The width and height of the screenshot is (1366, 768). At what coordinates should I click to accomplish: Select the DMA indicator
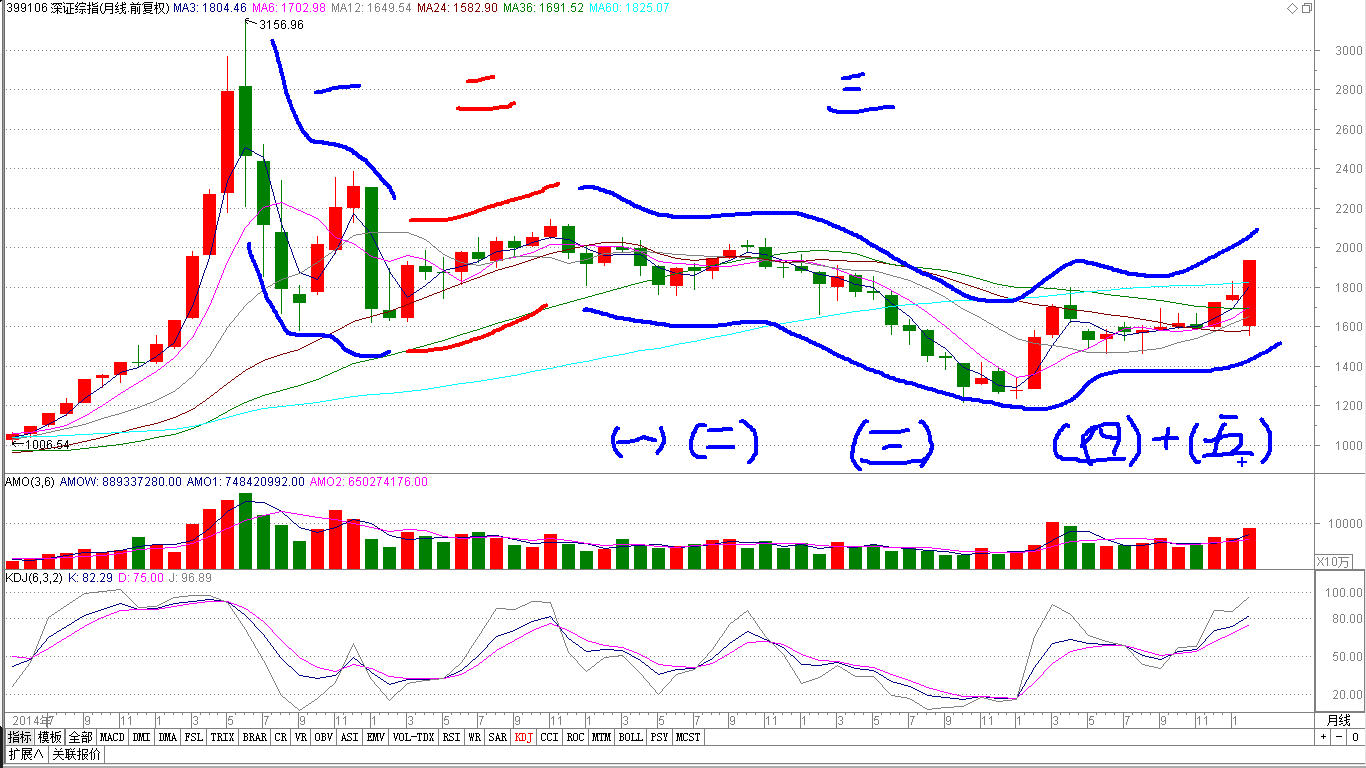click(x=167, y=737)
